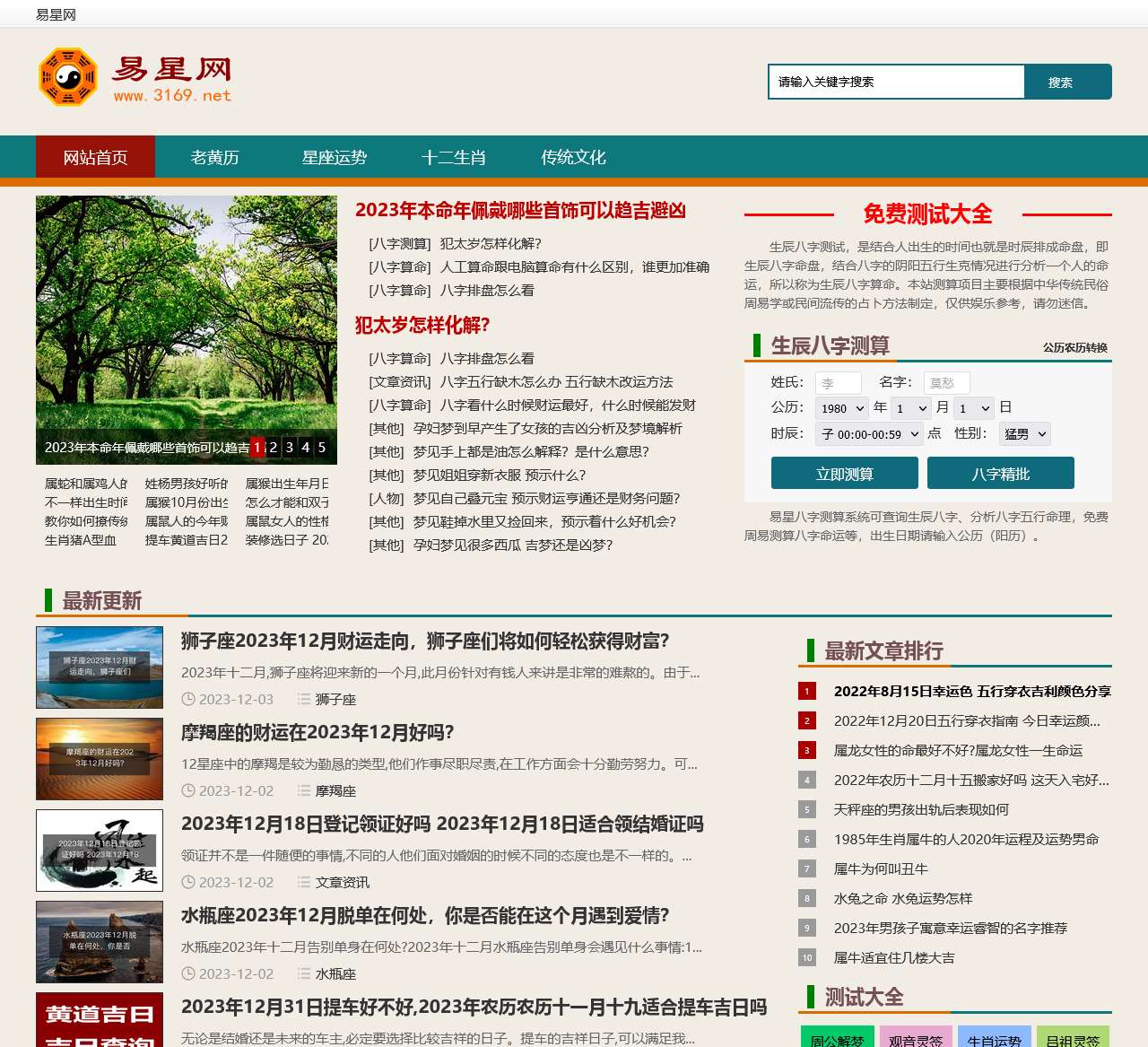Image resolution: width=1148 pixels, height=1047 pixels.
Task: Open the 时辰 dropdown
Action: click(868, 433)
